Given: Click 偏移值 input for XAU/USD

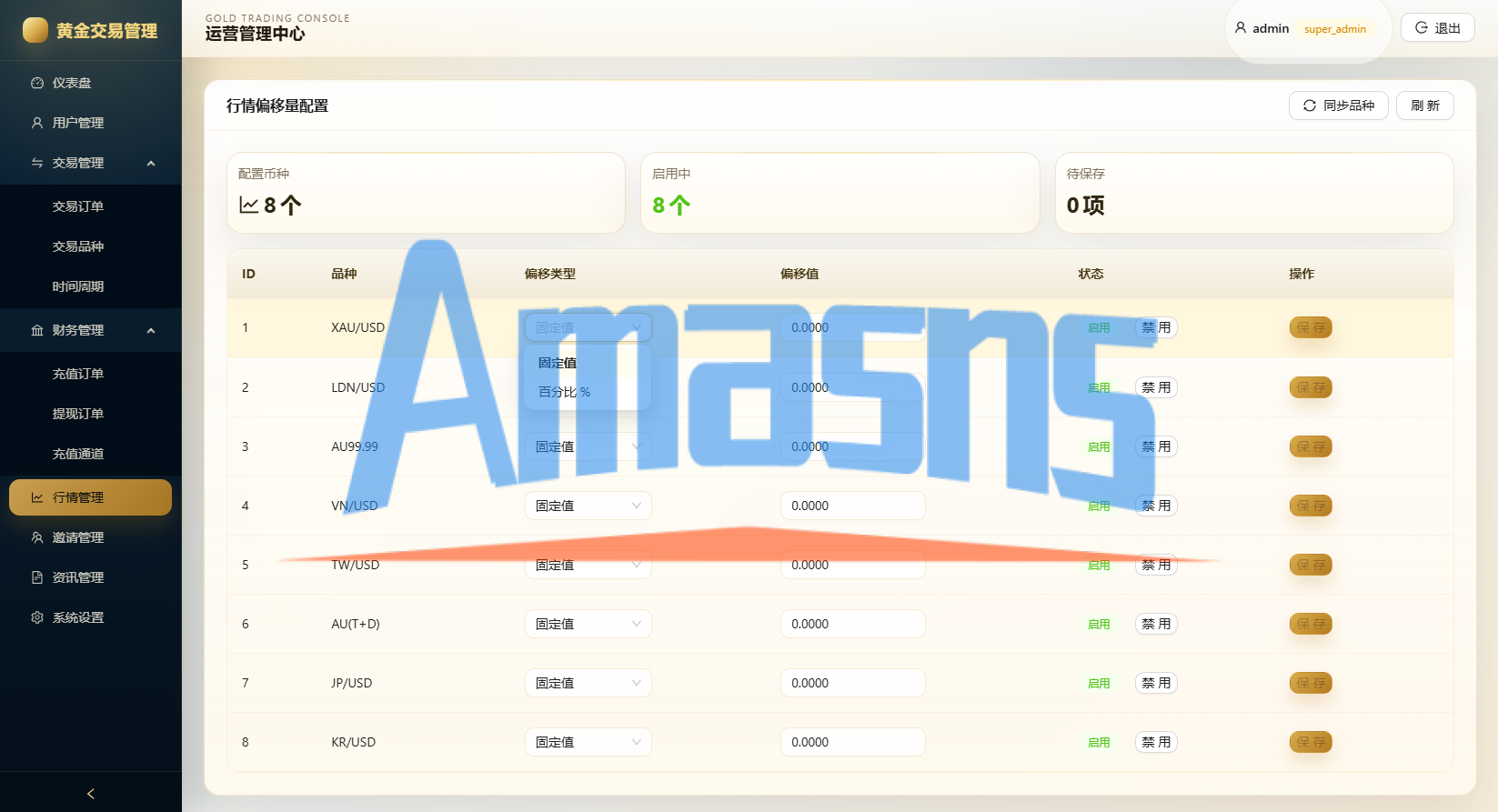Looking at the screenshot, I should coord(853,327).
